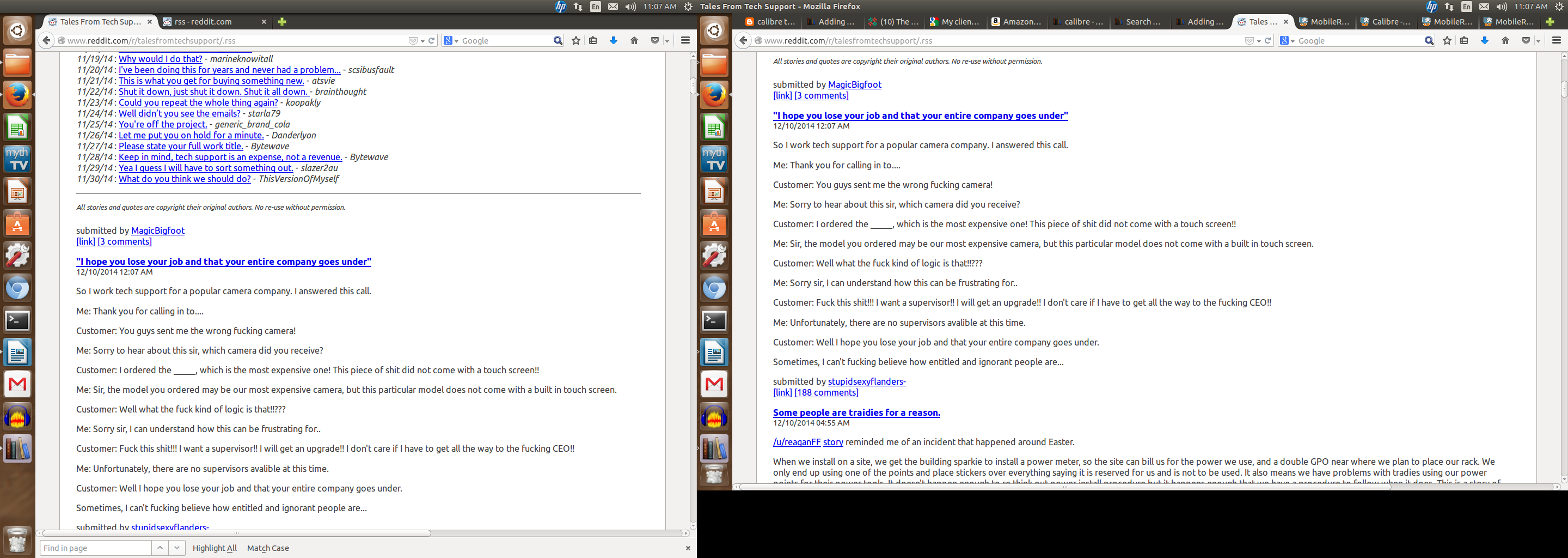The width and height of the screenshot is (1568, 558).
Task: Open volume indicator in right top panel
Action: pos(1502,6)
